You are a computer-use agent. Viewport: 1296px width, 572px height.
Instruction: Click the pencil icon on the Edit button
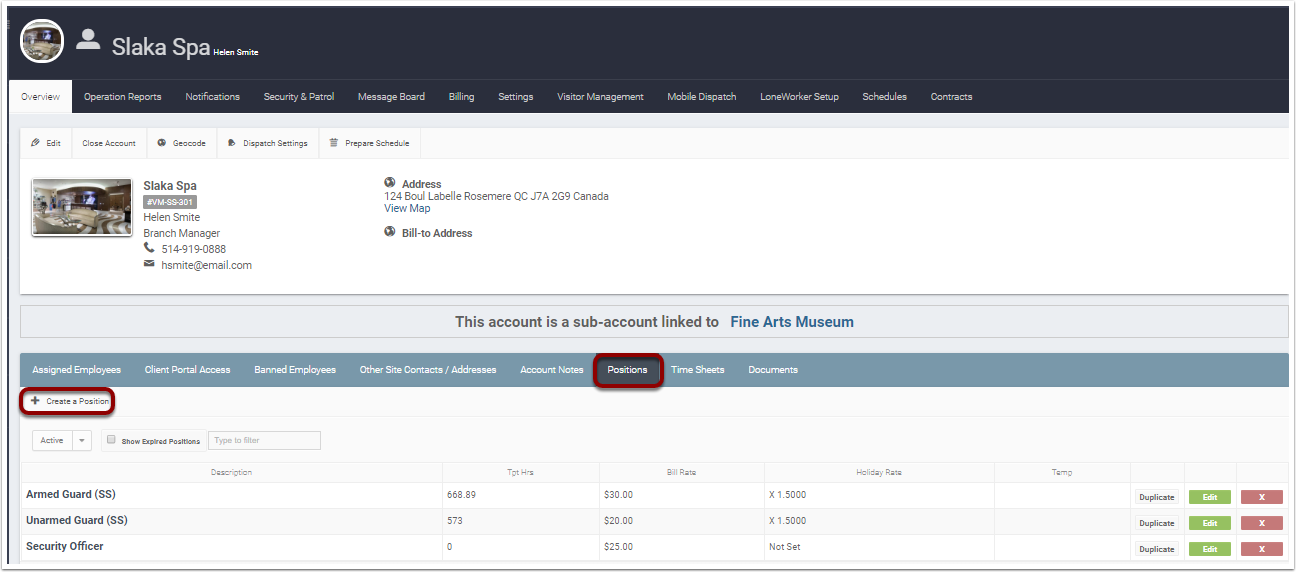click(36, 143)
